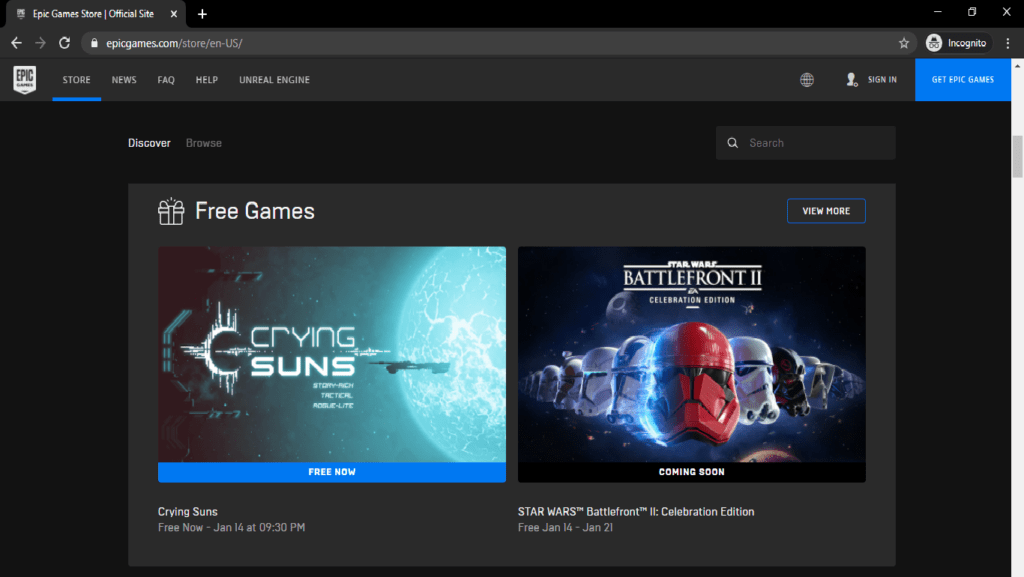Switch to the Discover tab

(149, 143)
